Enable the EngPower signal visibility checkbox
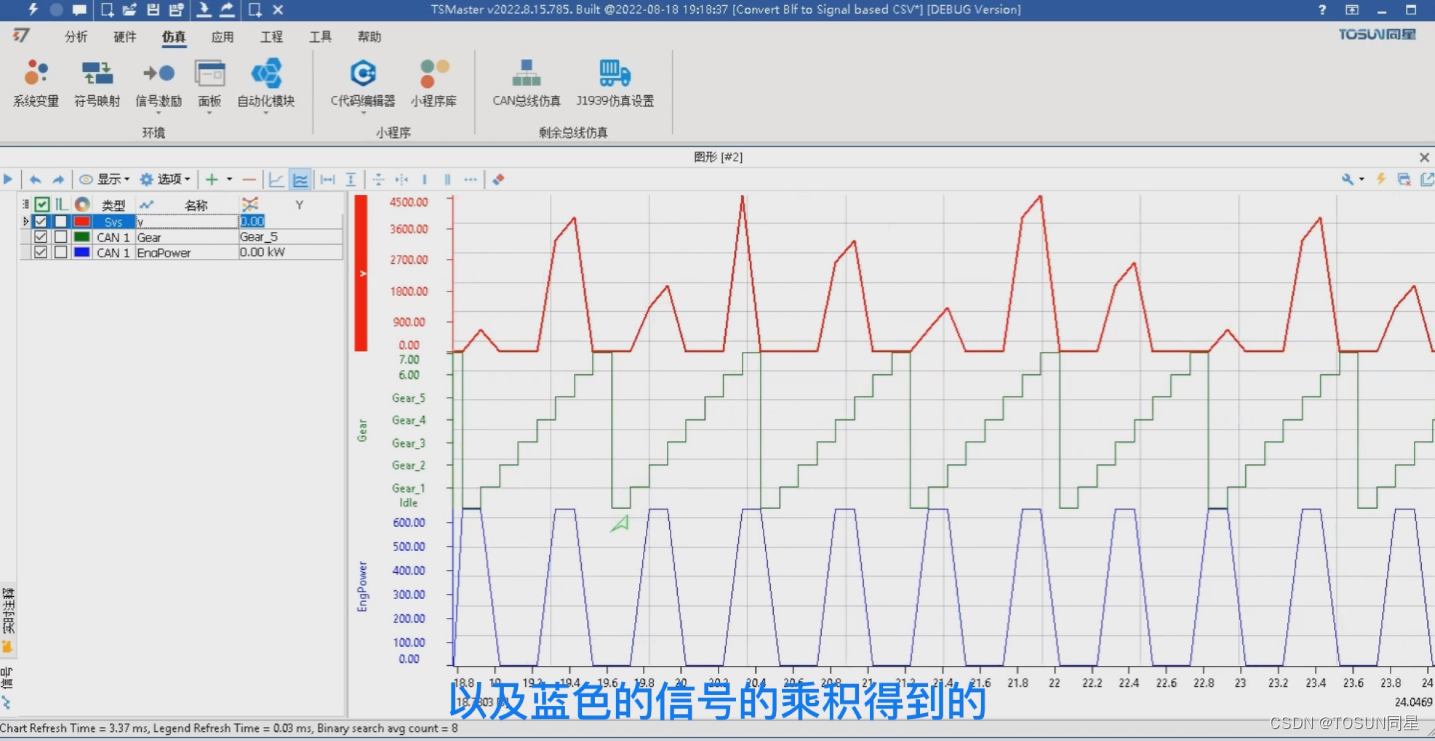 (40, 252)
